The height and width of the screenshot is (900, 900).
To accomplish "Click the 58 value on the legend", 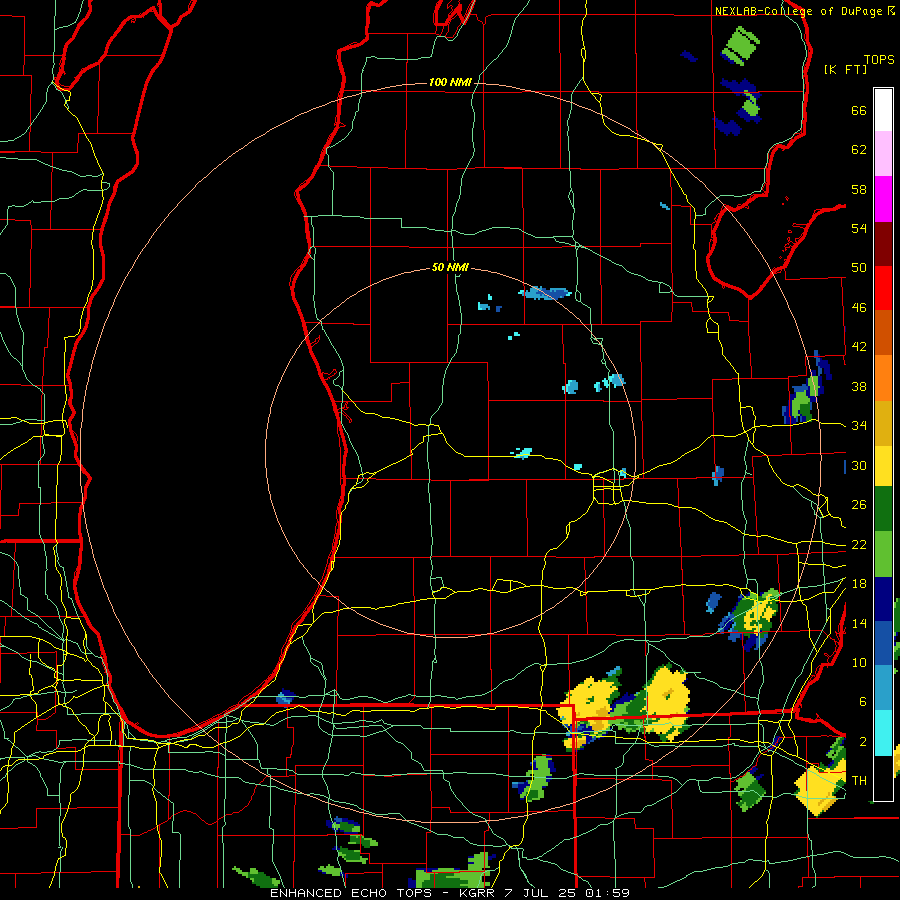I will pyautogui.click(x=859, y=189).
